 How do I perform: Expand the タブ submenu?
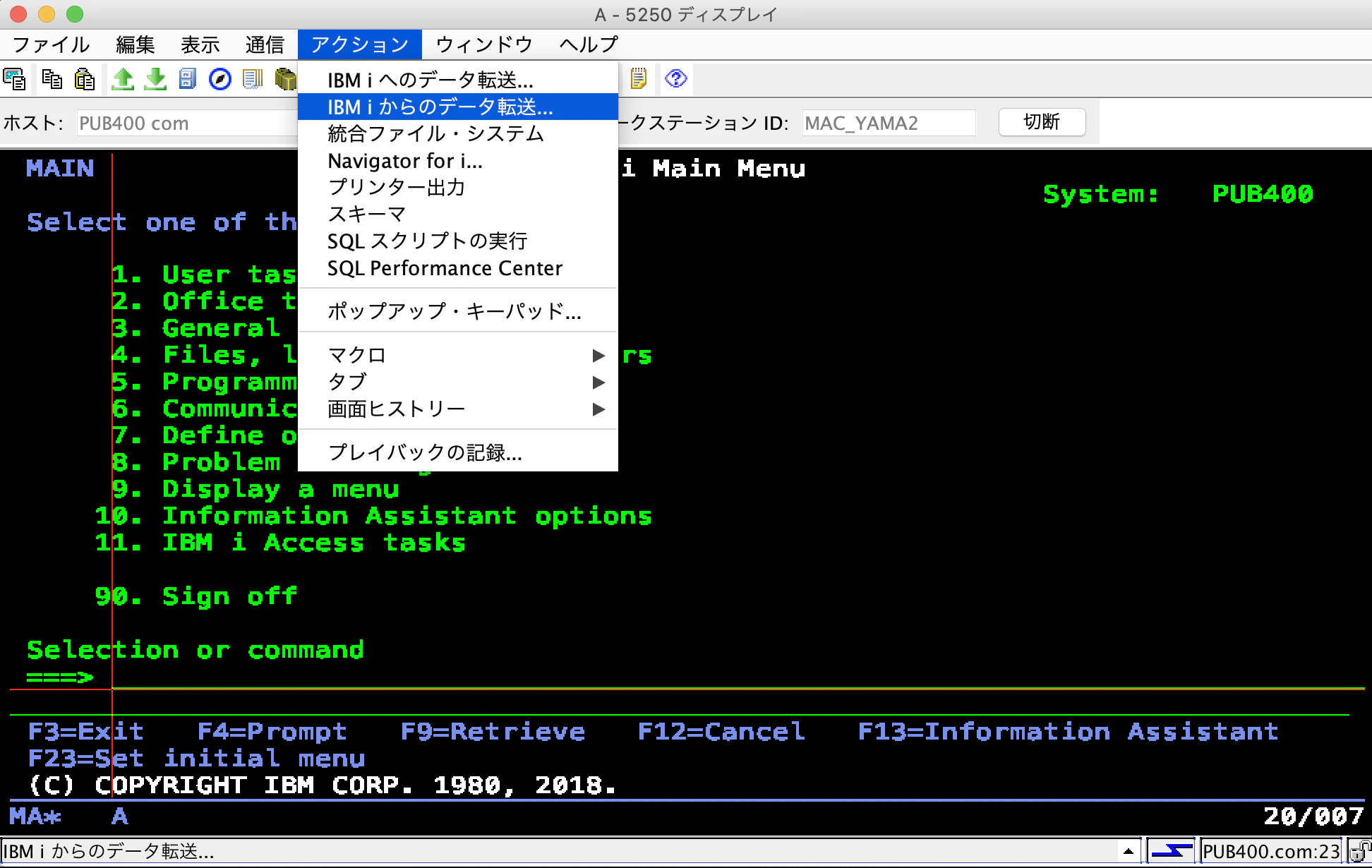[458, 382]
